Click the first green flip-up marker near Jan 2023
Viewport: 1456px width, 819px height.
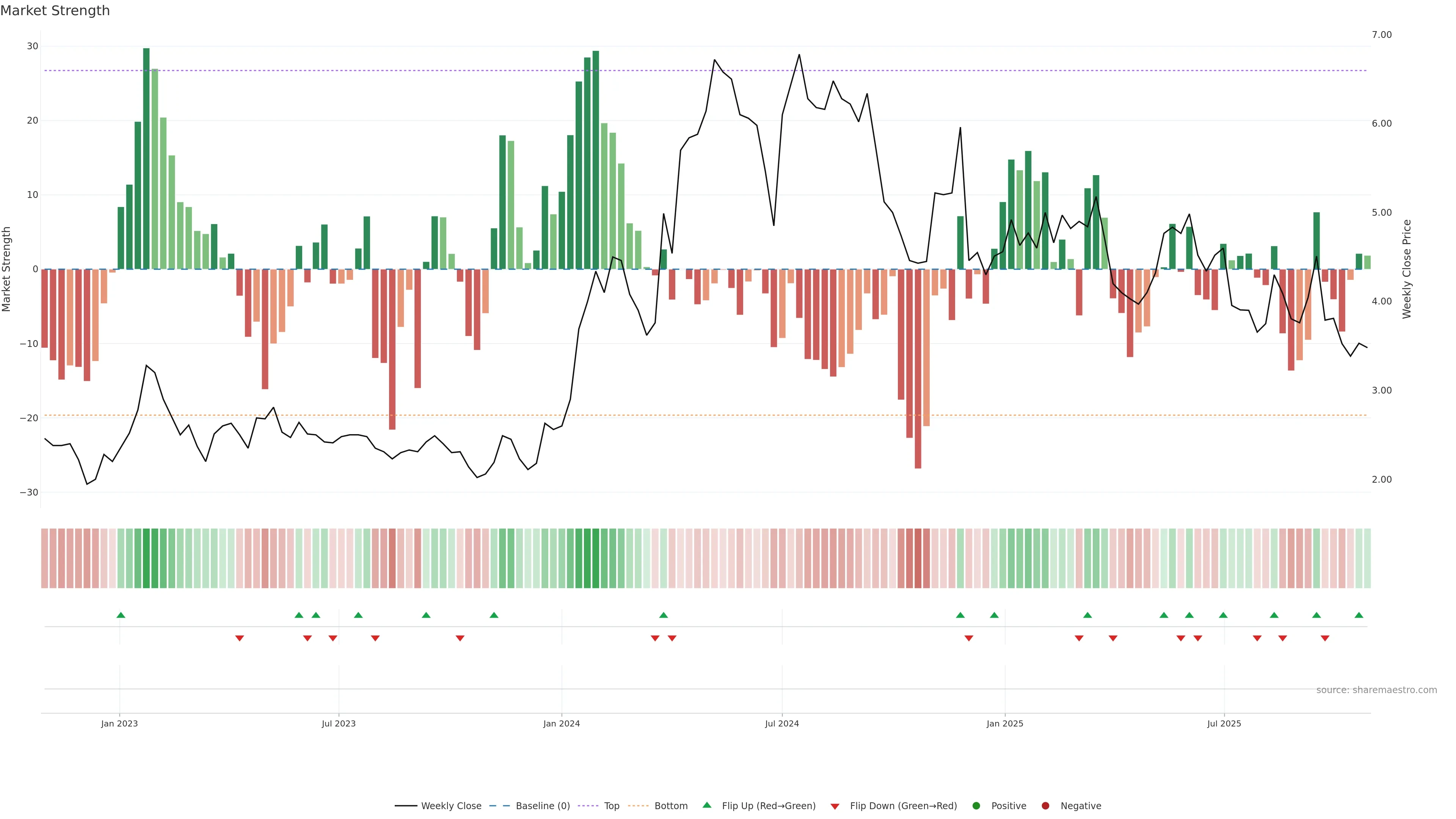tap(121, 615)
